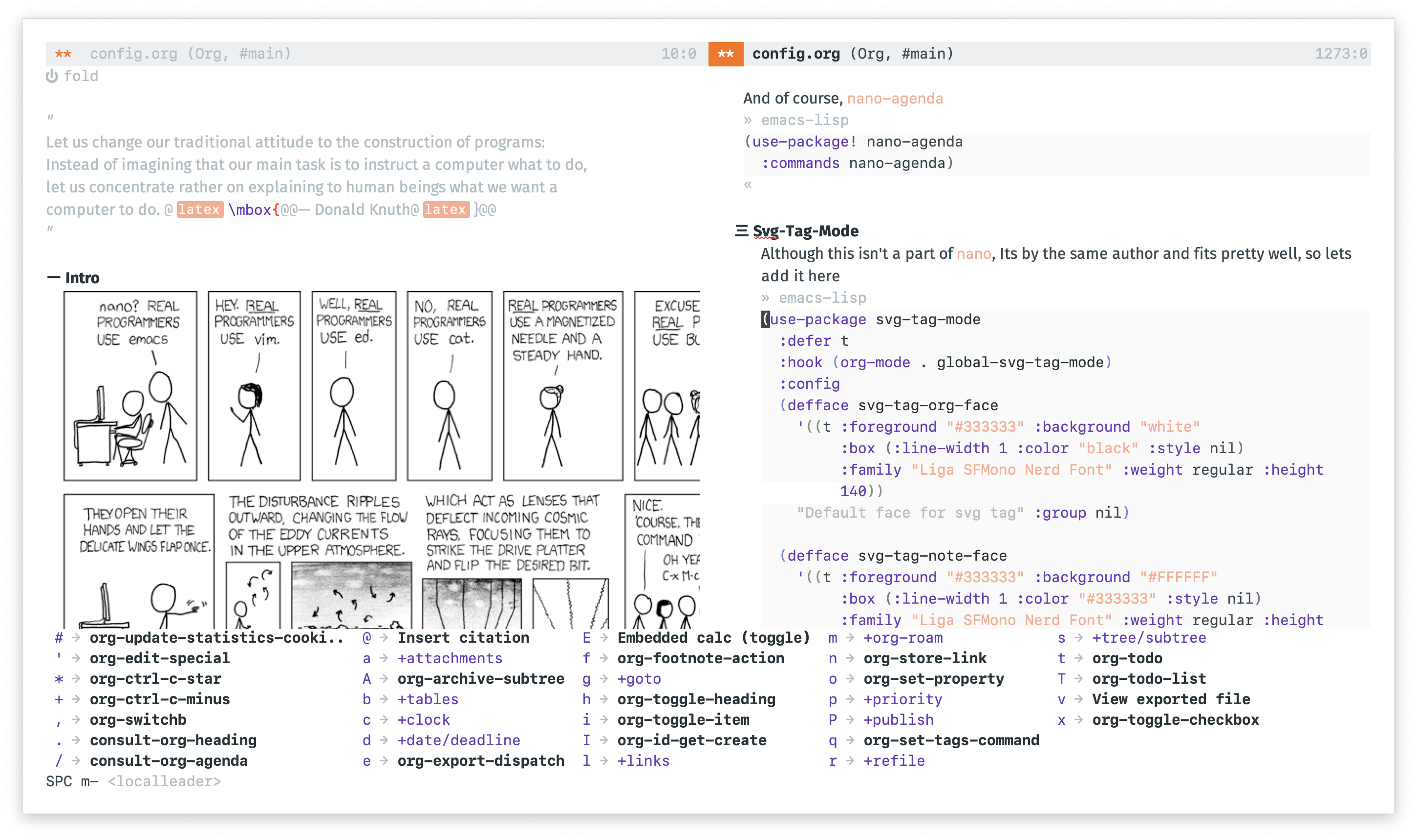Select org-toggle-checkbox in the which-key menu
Image resolution: width=1417 pixels, height=840 pixels.
point(1175,719)
